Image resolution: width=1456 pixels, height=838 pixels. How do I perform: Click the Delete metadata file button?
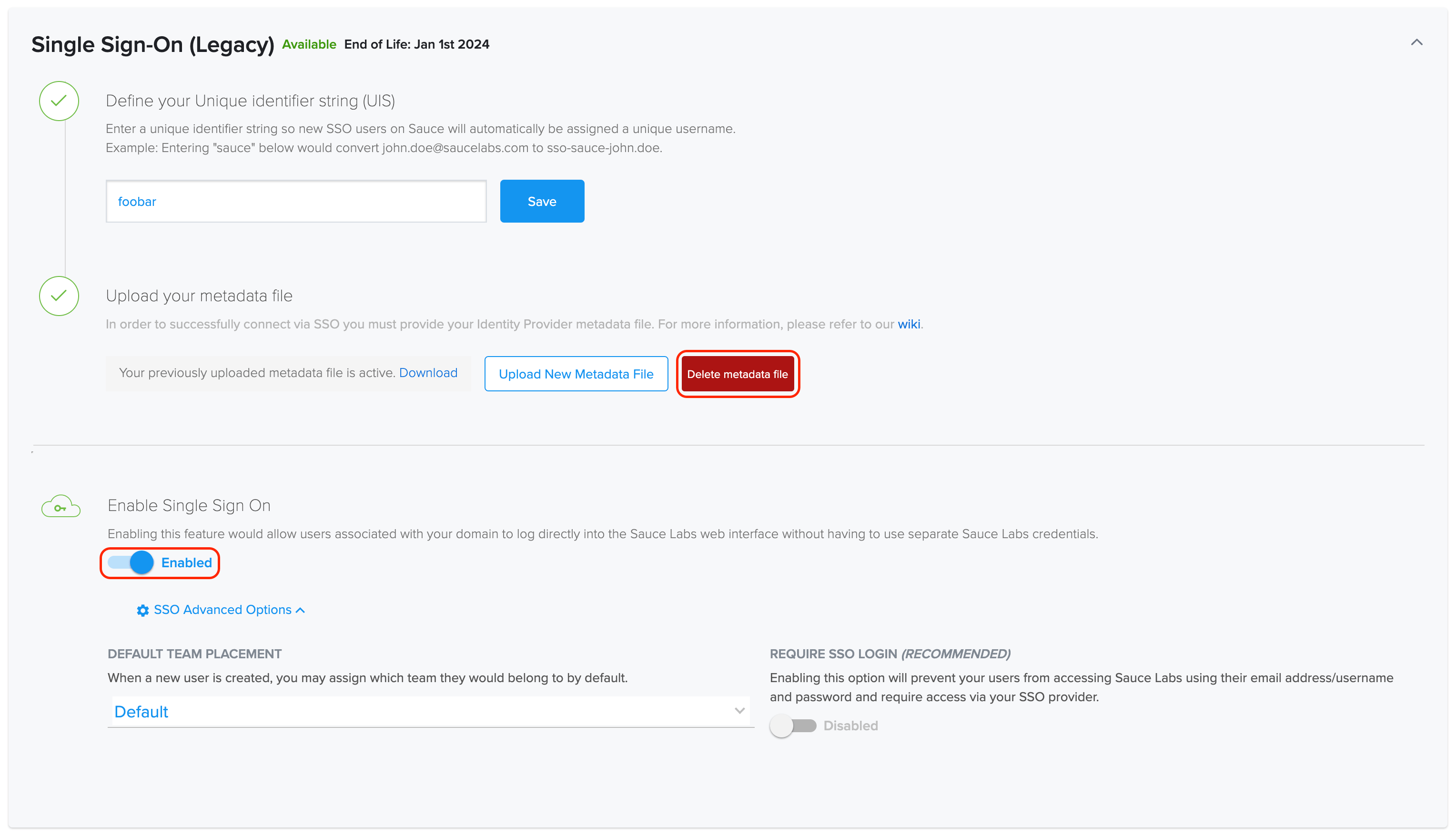[738, 374]
